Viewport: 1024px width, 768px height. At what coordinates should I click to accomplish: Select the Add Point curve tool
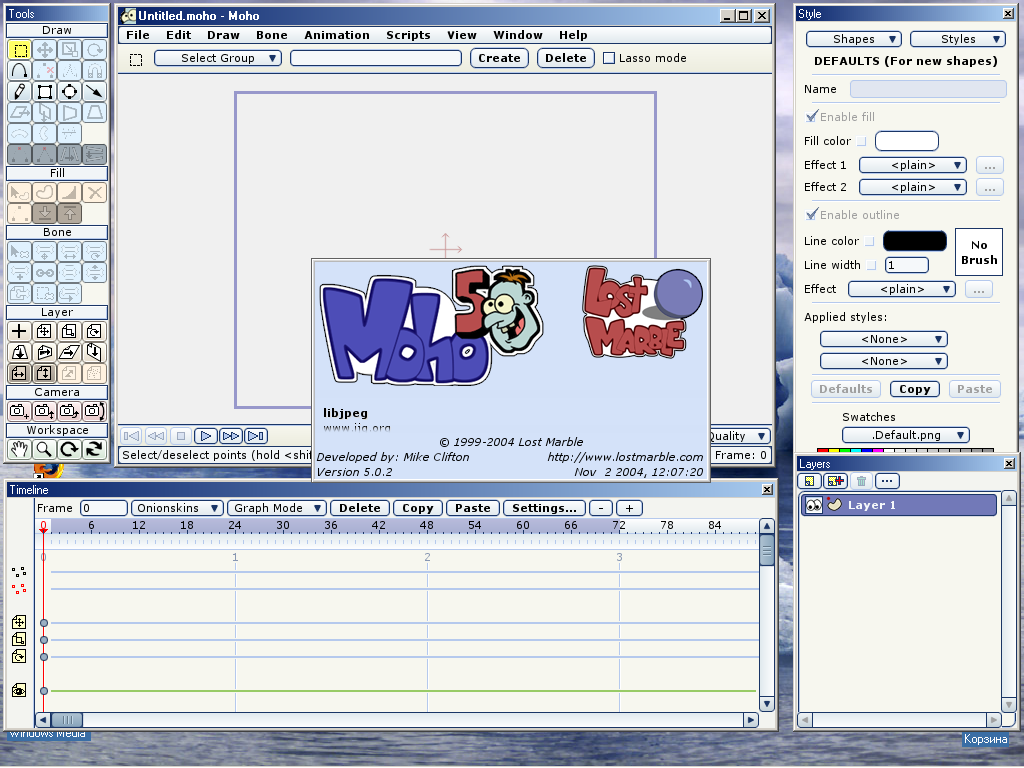19,71
